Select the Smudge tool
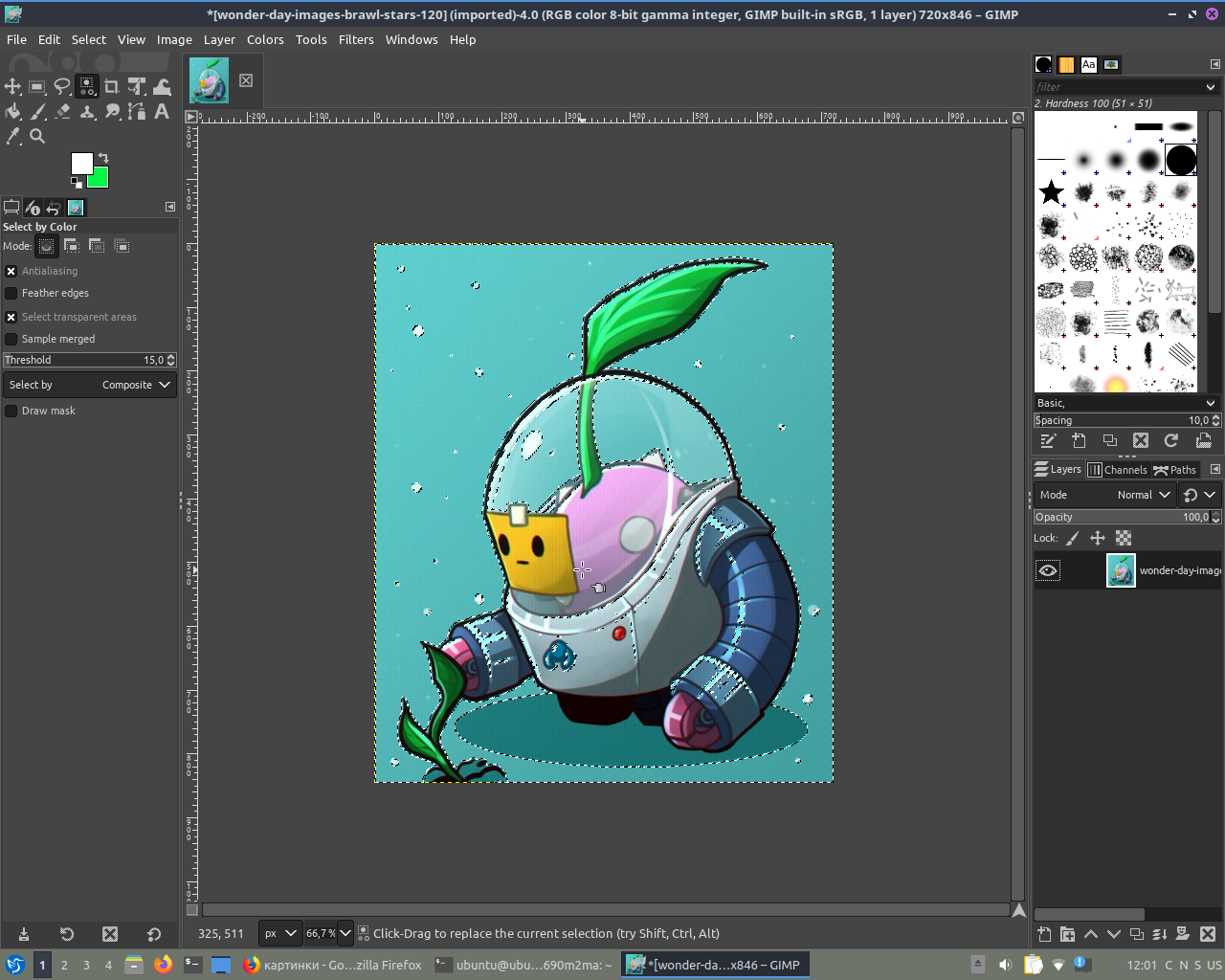The width and height of the screenshot is (1225, 980). [112, 111]
